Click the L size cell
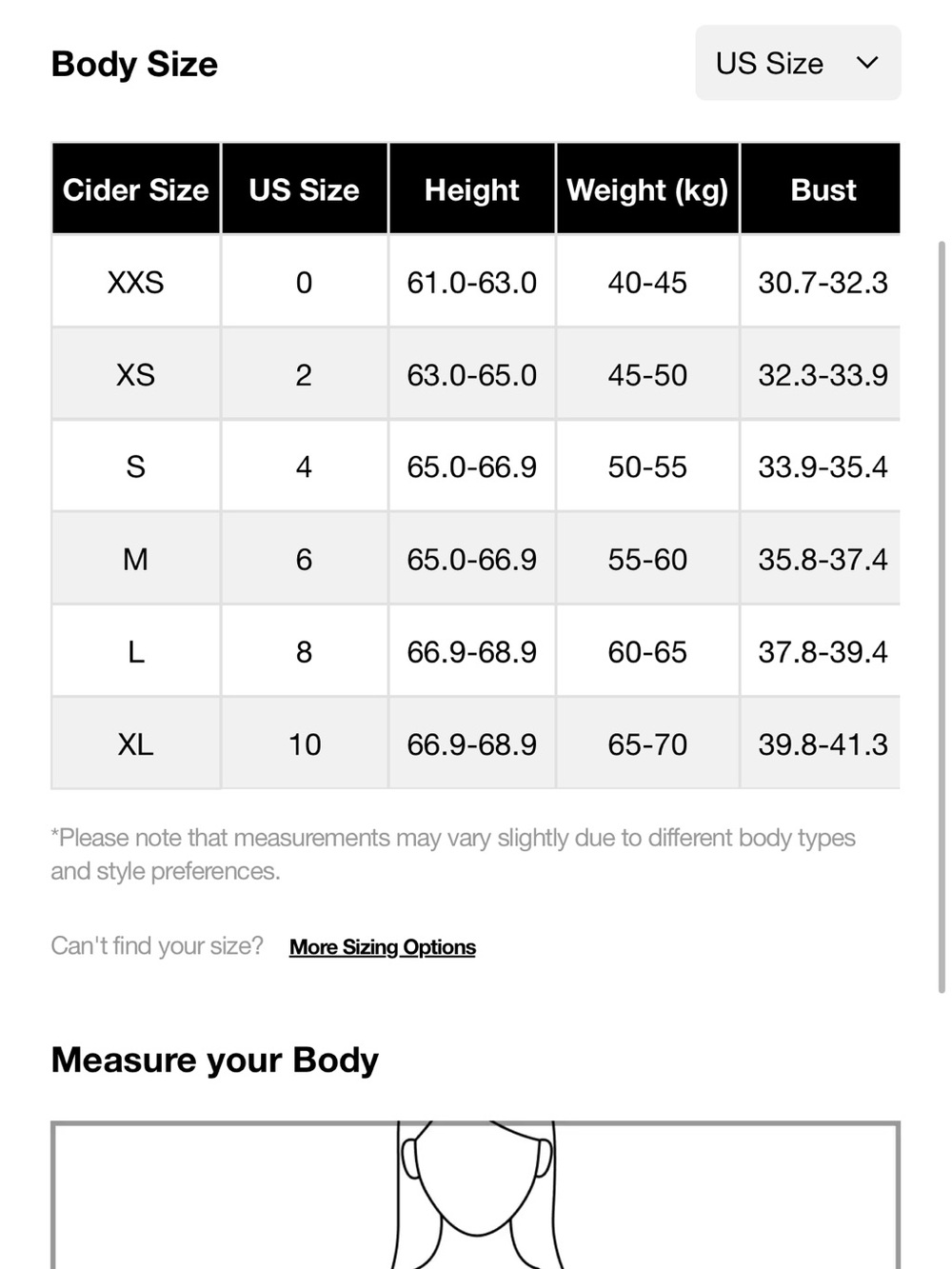952x1269 pixels. (136, 651)
